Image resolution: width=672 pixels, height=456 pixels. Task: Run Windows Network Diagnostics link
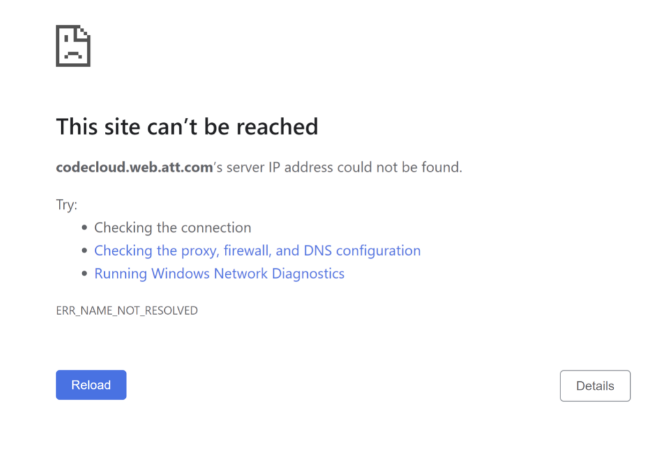(x=219, y=274)
